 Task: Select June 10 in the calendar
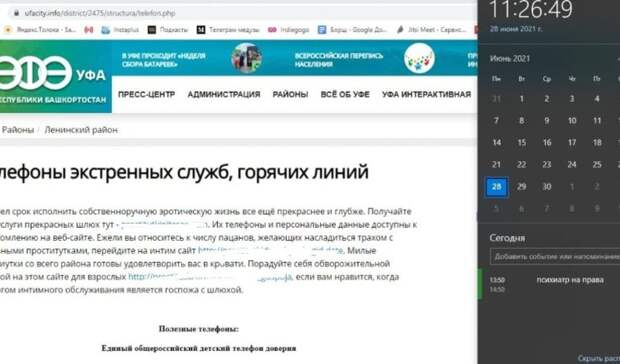point(572,121)
